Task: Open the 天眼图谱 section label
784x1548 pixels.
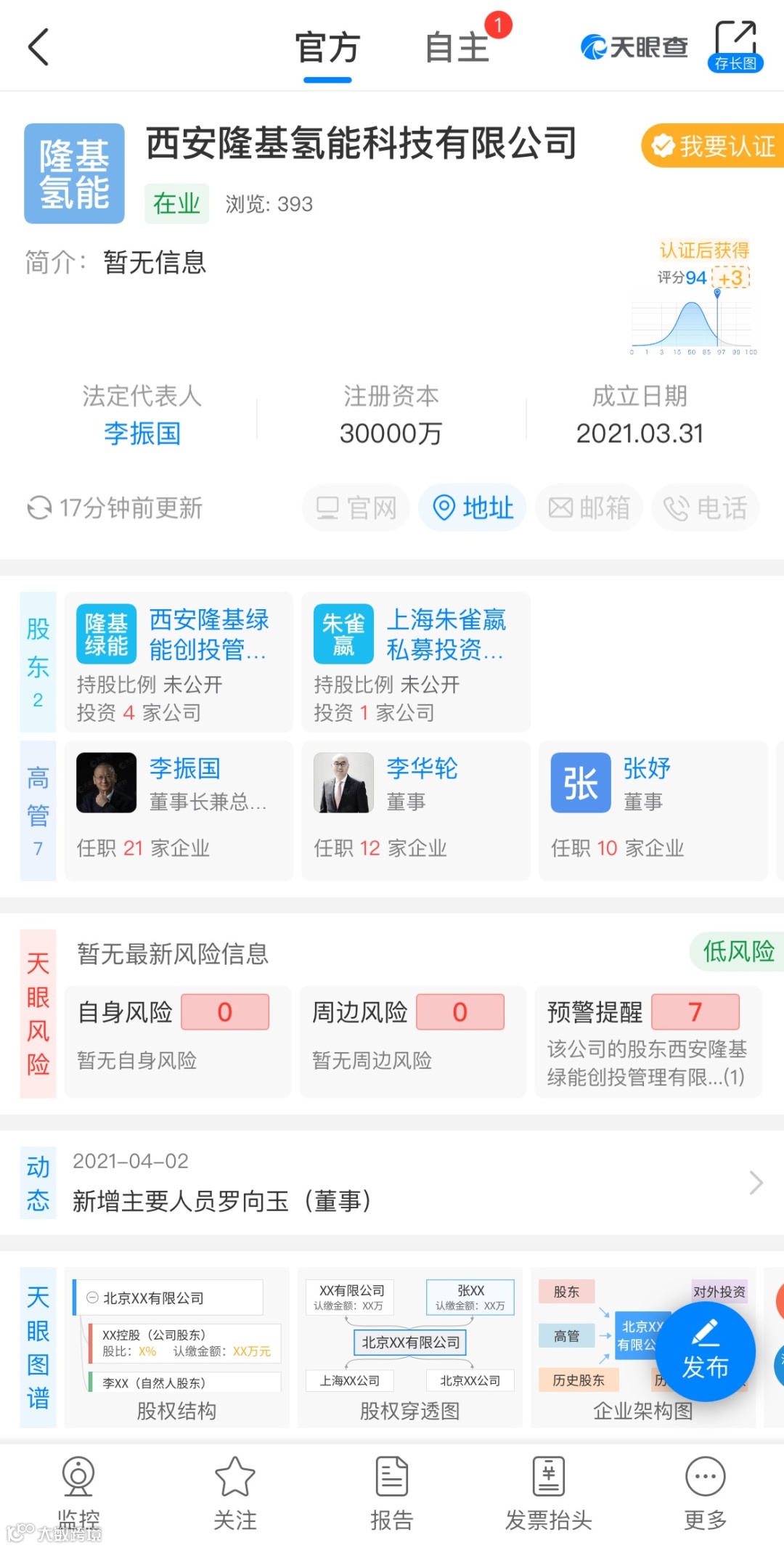Action: coord(38,1348)
